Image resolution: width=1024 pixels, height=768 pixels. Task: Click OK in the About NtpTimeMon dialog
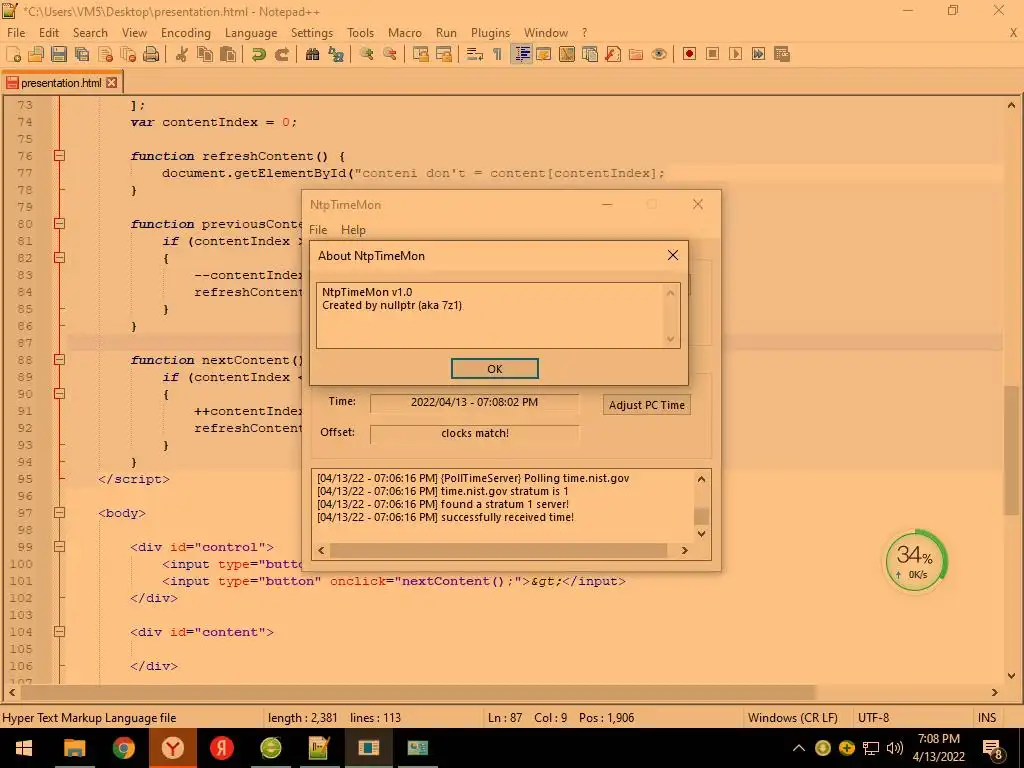click(x=494, y=369)
